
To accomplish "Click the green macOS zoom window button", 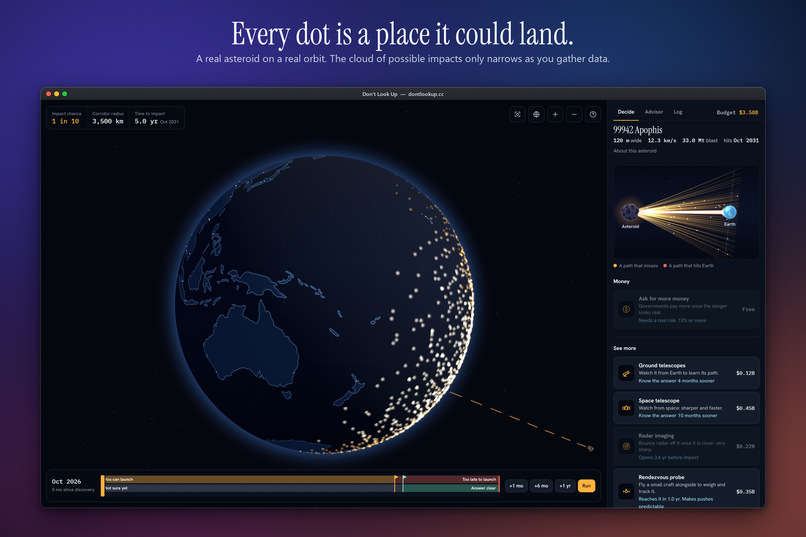I will coord(65,94).
